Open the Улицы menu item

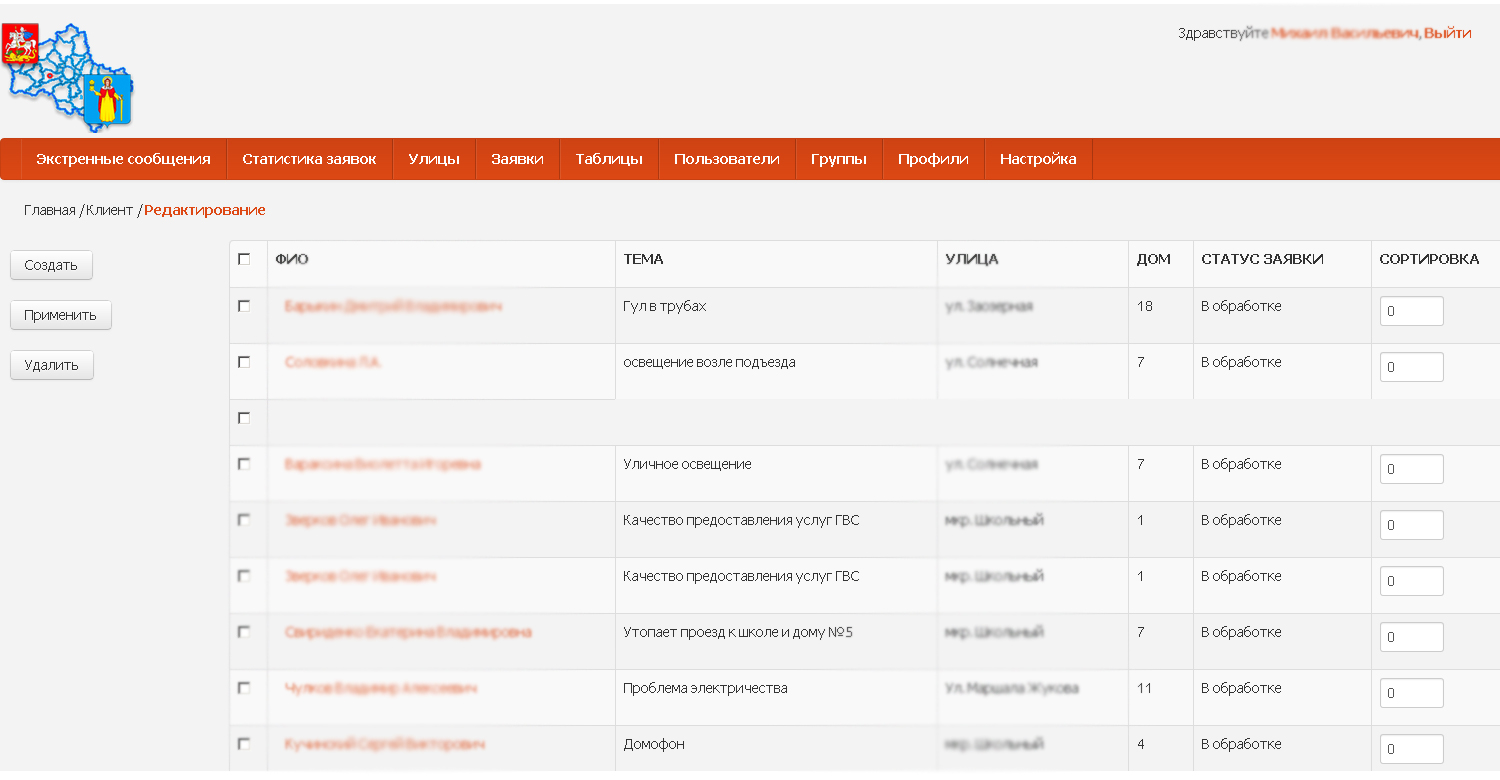click(x=434, y=159)
